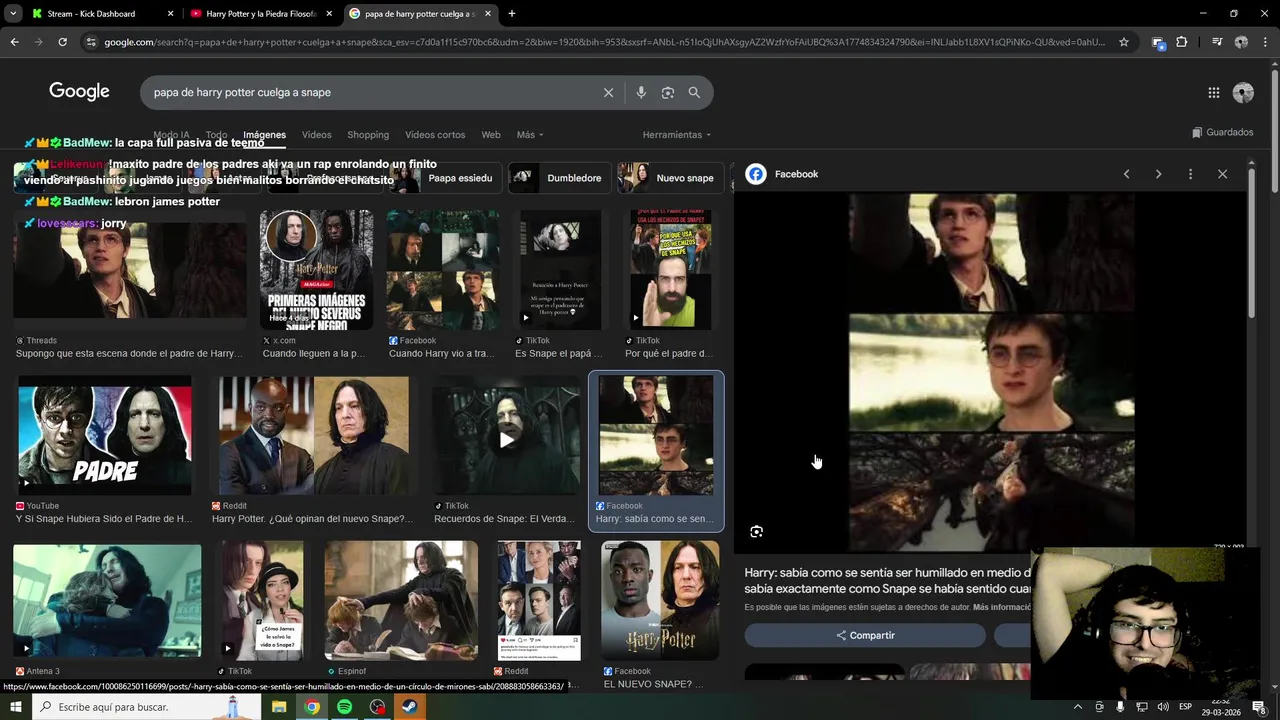Switch to Harry Potter y la Piedra Filosofal tab
This screenshot has height=720, width=1280.
pyautogui.click(x=262, y=14)
